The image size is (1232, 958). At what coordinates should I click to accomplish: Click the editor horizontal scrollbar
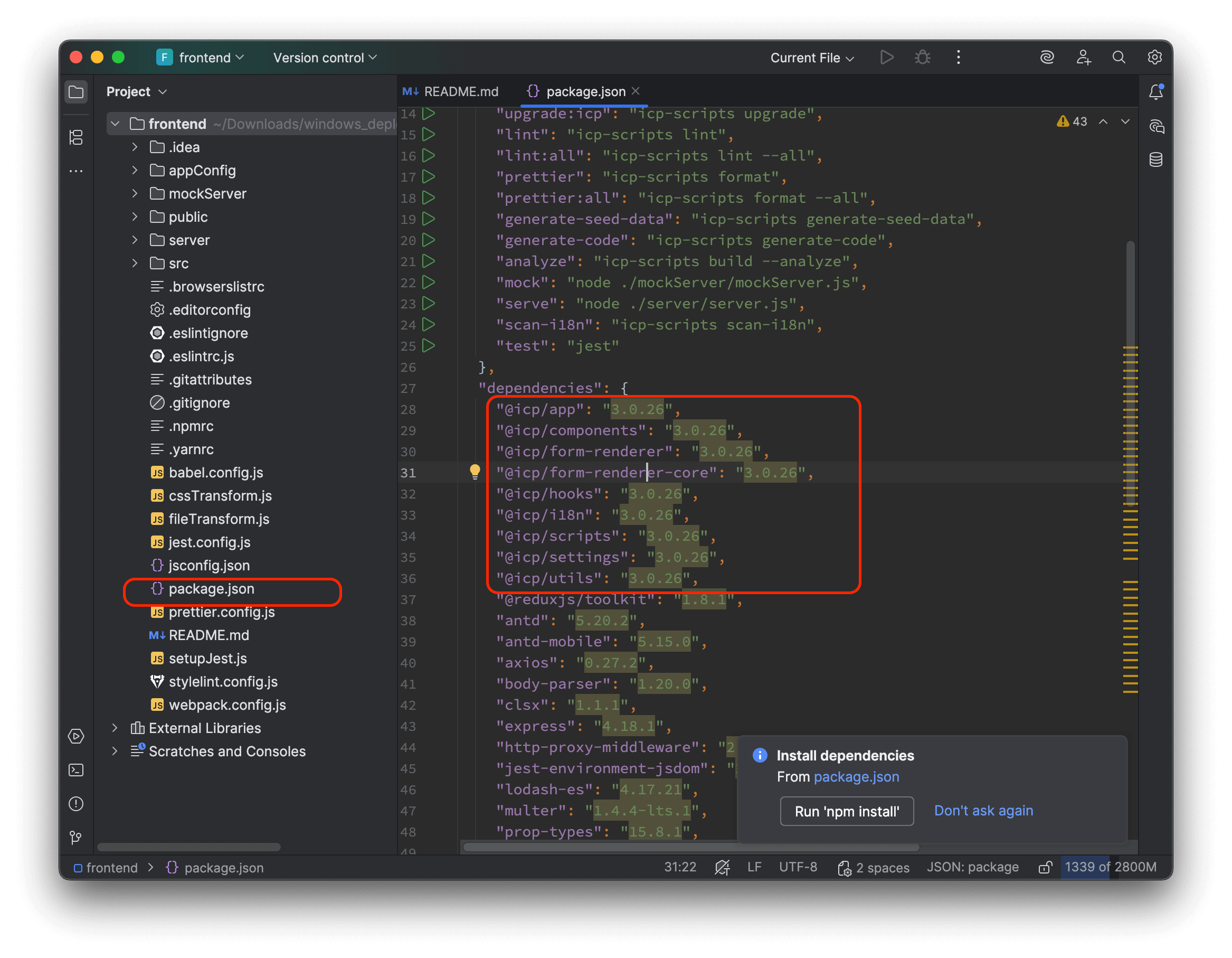pyautogui.click(x=691, y=847)
